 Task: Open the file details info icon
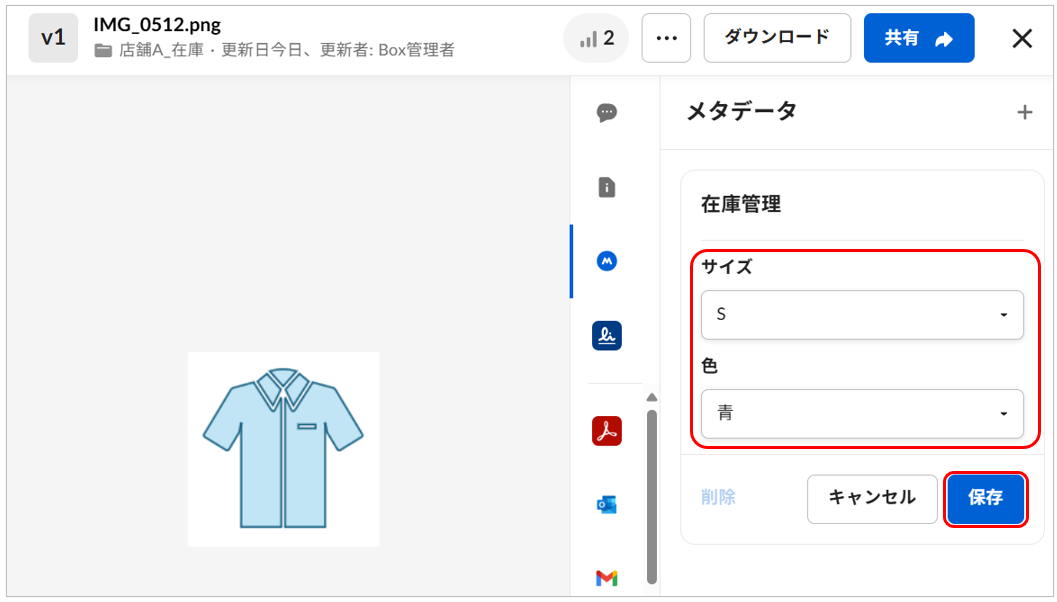click(x=606, y=187)
